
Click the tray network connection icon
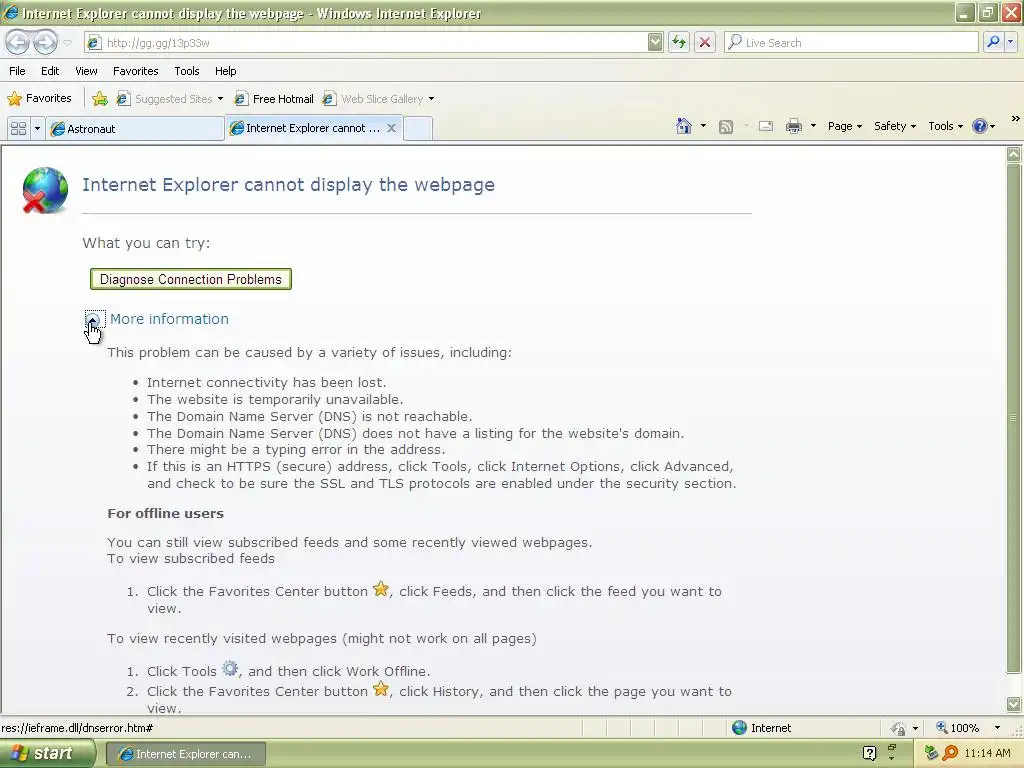click(931, 754)
